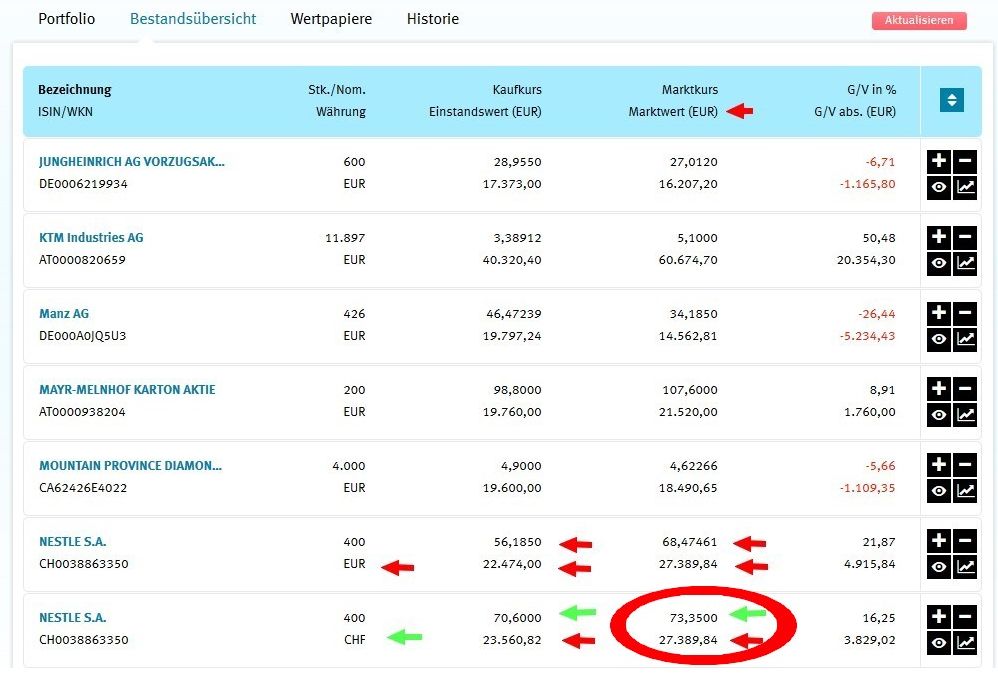Open the KTM Industries AG link
This screenshot has height=676, width=998.
[x=91, y=237]
